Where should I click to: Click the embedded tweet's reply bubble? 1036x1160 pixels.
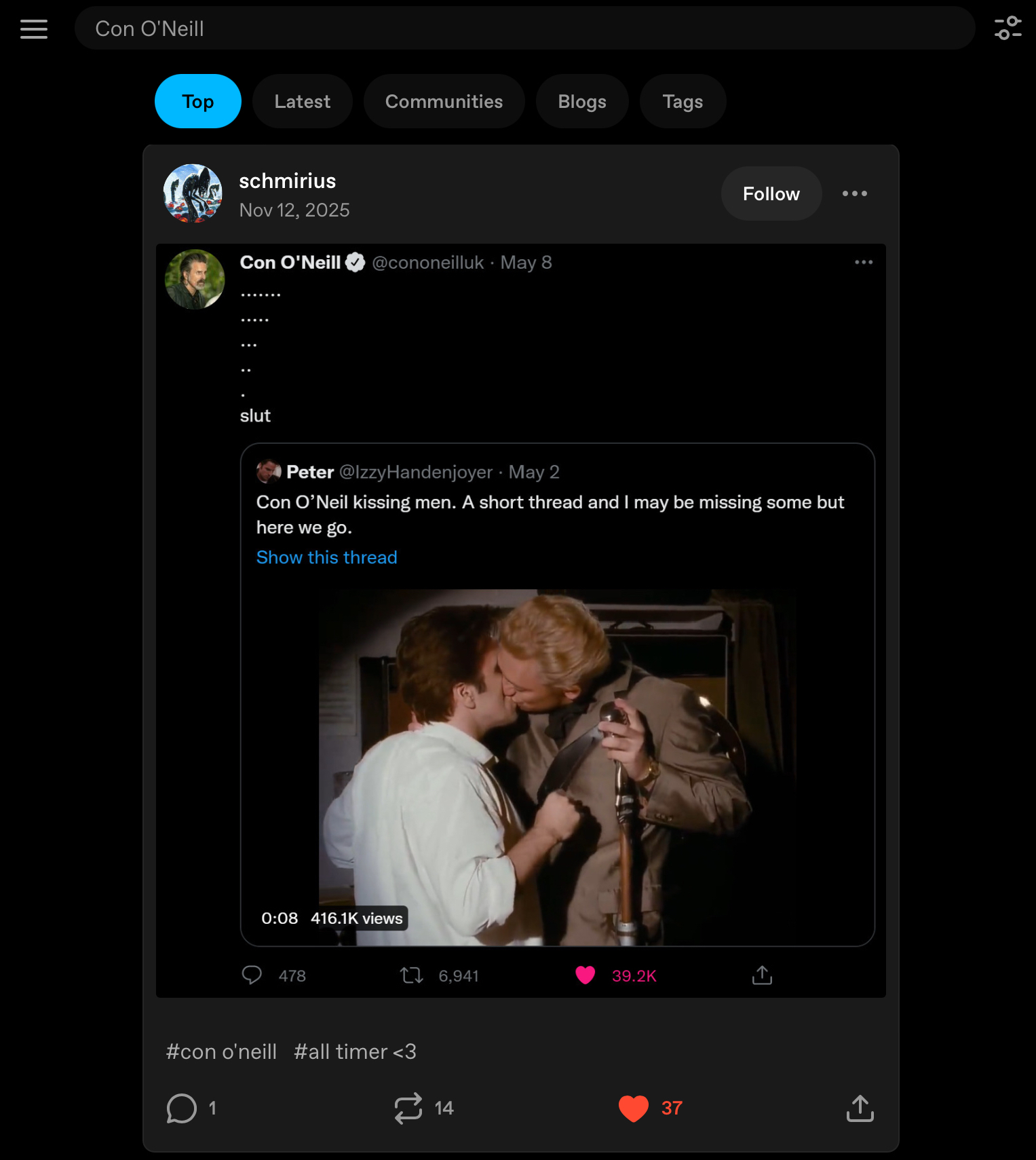[x=252, y=975]
